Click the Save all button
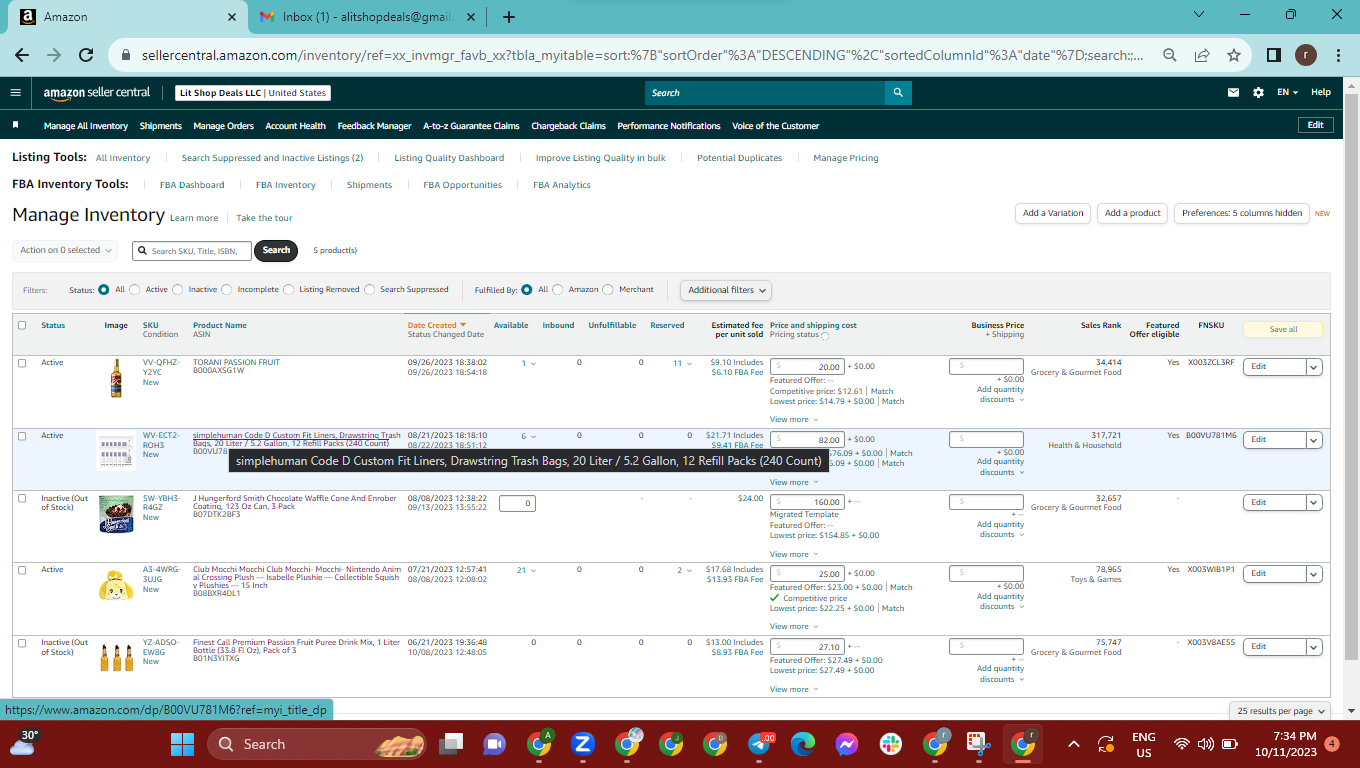This screenshot has height=768, width=1360. pyautogui.click(x=1283, y=329)
